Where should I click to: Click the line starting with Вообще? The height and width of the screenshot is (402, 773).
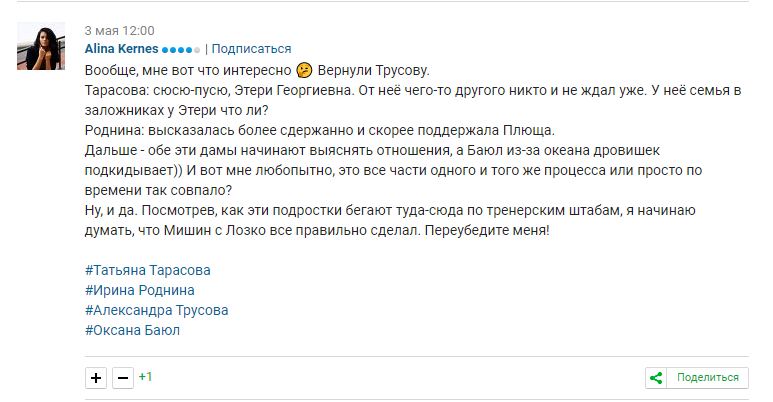[188, 70]
